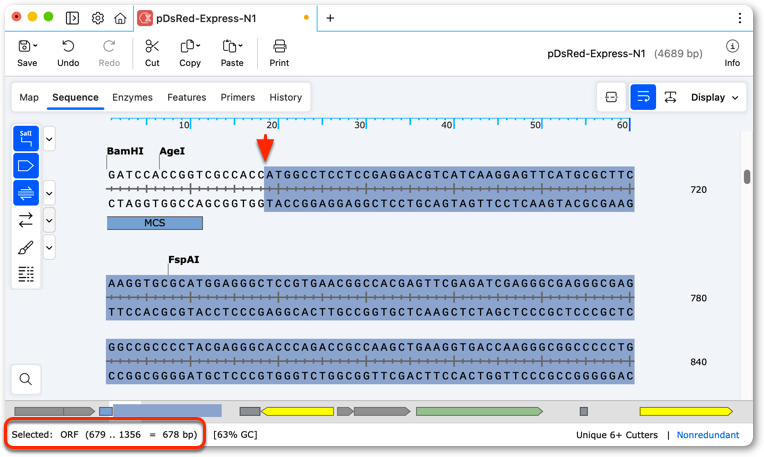Screen dimensions: 764x457
Task: Click the Nonredundant link
Action: [707, 435]
